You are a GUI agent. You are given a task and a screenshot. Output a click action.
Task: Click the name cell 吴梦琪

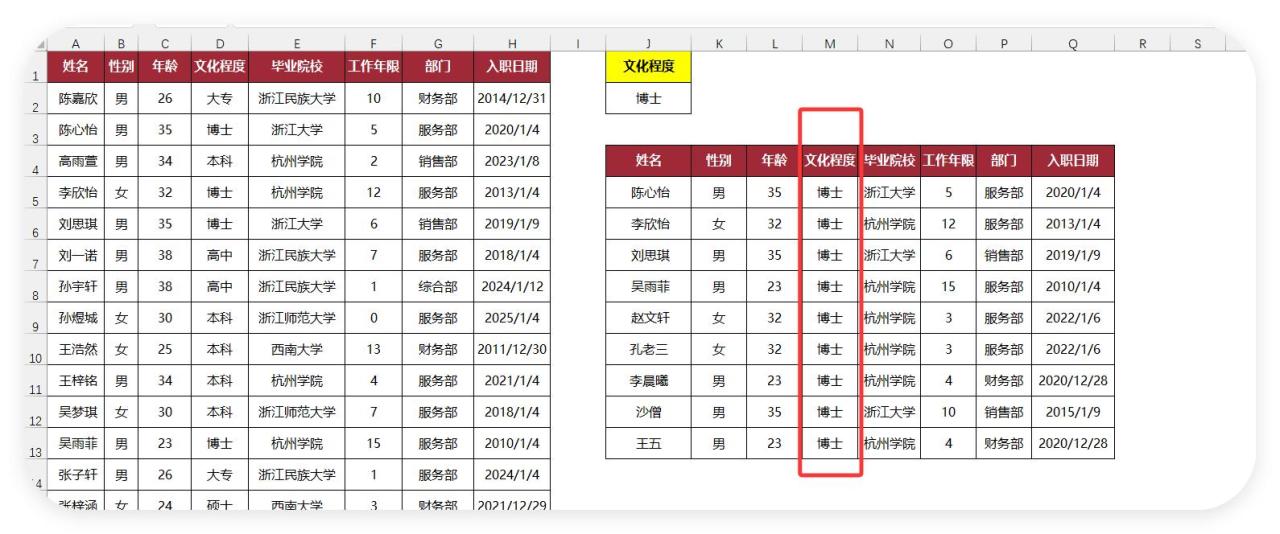[x=76, y=412]
